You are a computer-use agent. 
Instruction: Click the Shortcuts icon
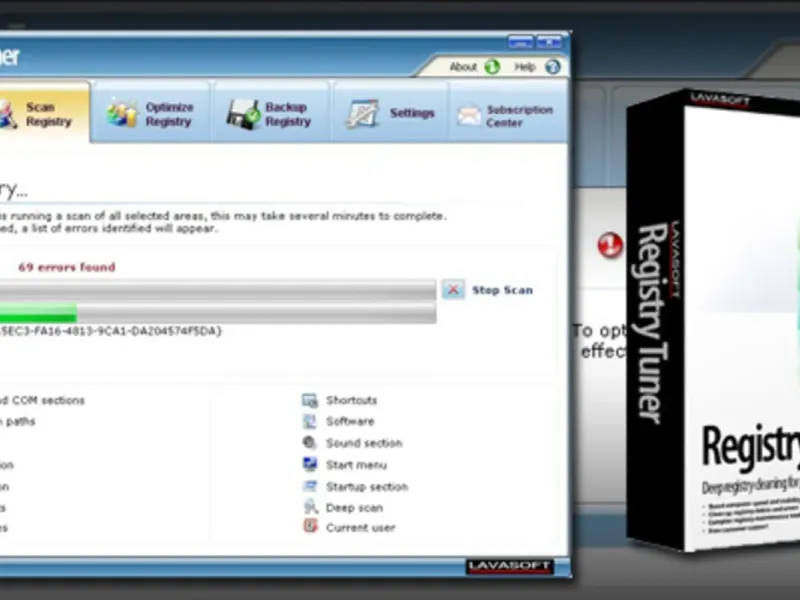(310, 401)
